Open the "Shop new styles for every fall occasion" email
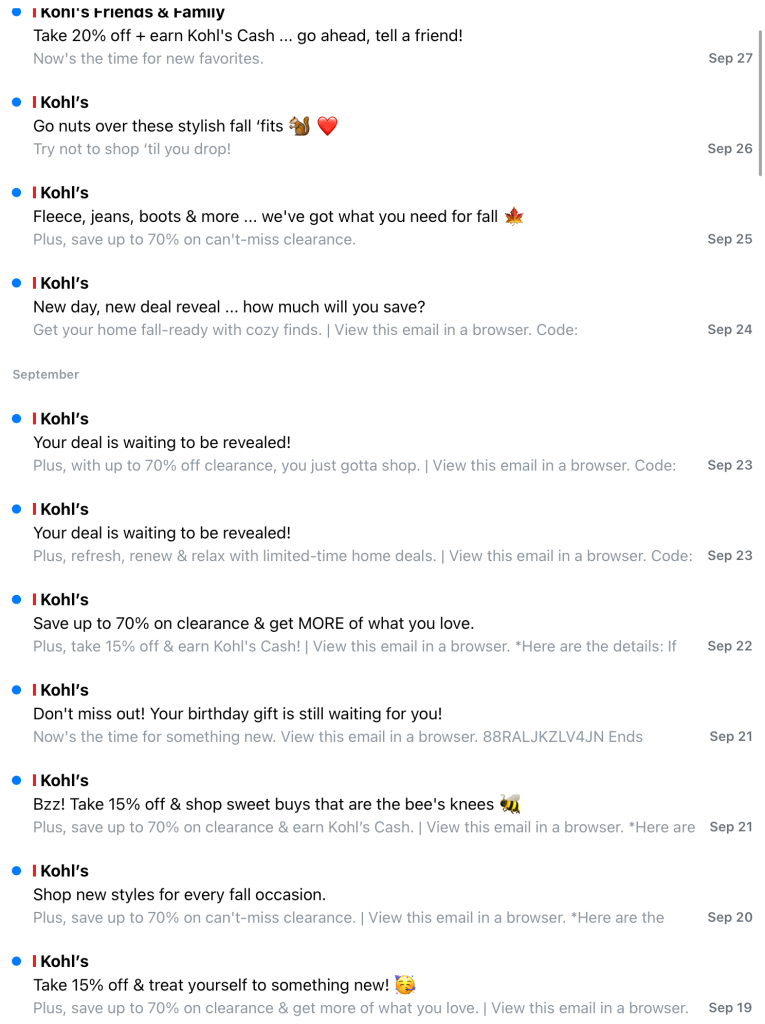The image size is (765, 1024). pyautogui.click(x=180, y=895)
